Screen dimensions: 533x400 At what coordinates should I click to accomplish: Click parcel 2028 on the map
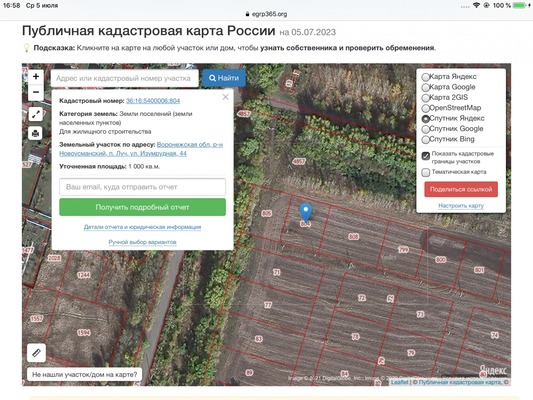tap(54, 258)
